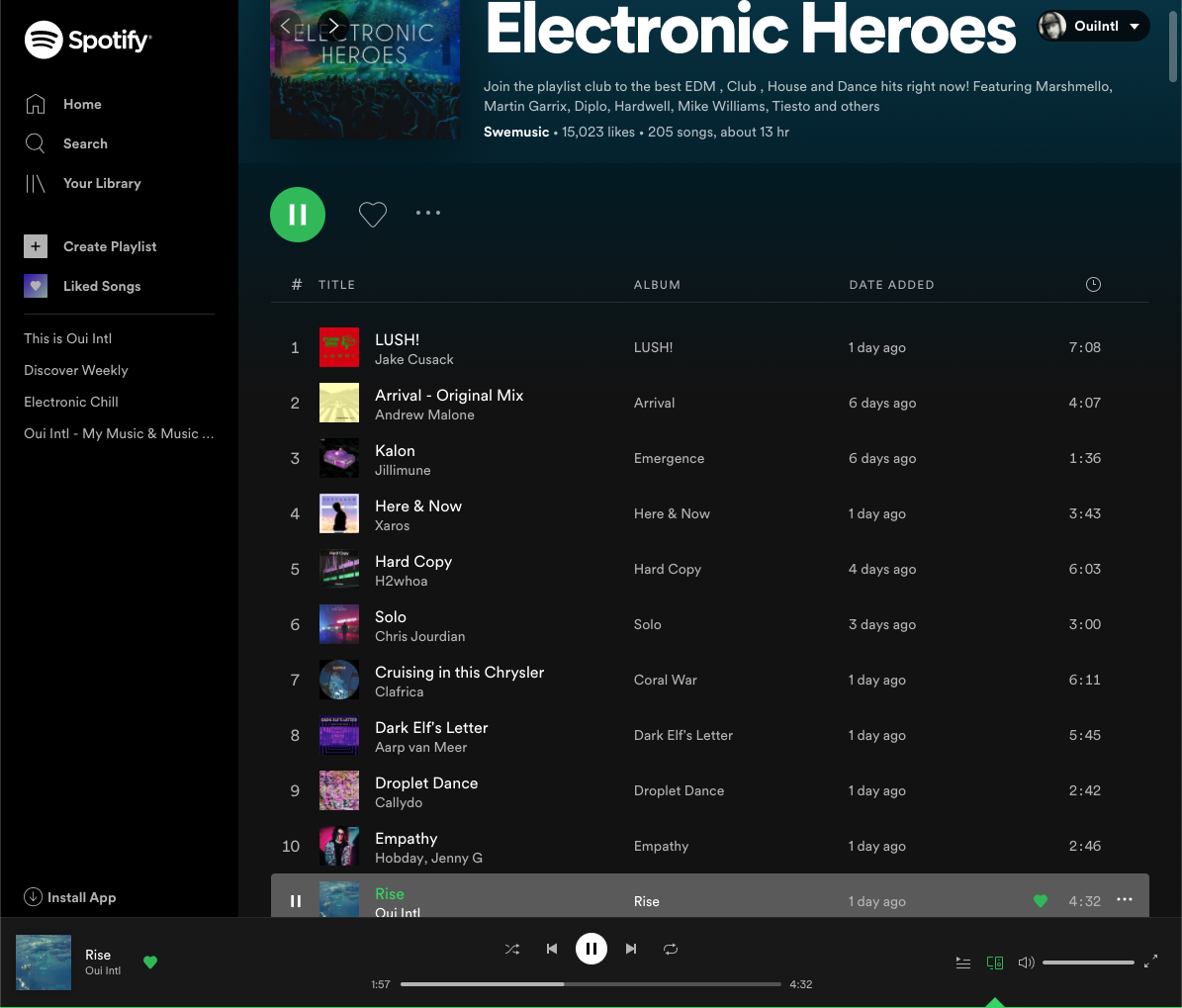
Task: Open Rise title in now playing bar
Action: [98, 955]
